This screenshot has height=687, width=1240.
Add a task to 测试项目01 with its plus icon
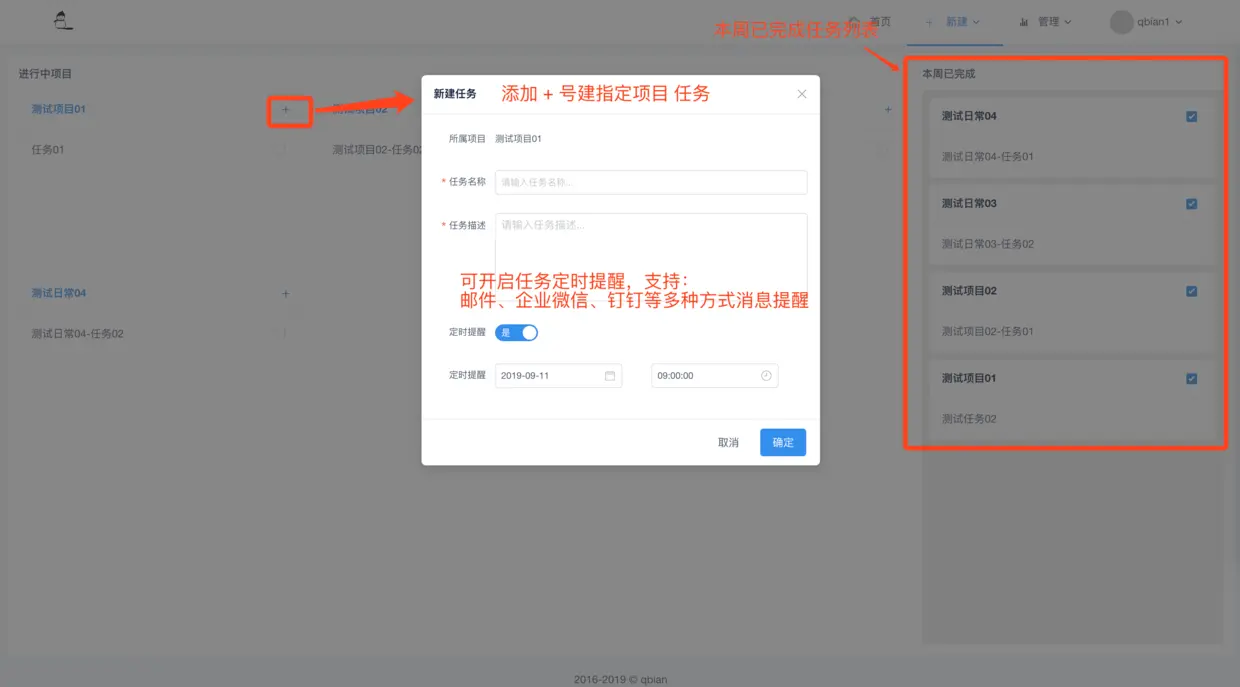point(286,110)
